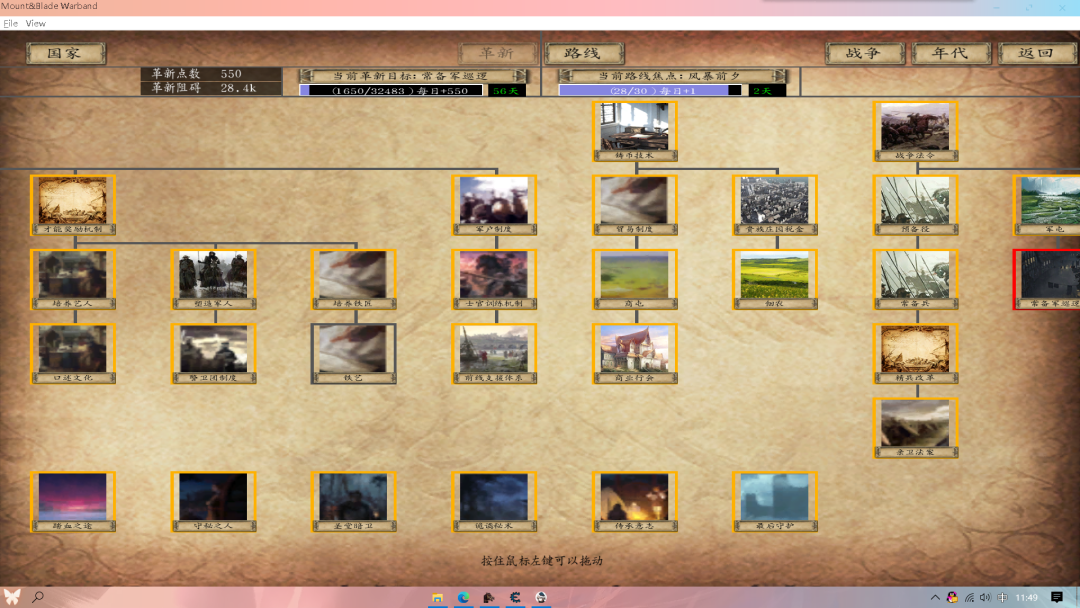This screenshot has height=608, width=1080.
Task: Open the volume control in system tray
Action: (x=985, y=598)
